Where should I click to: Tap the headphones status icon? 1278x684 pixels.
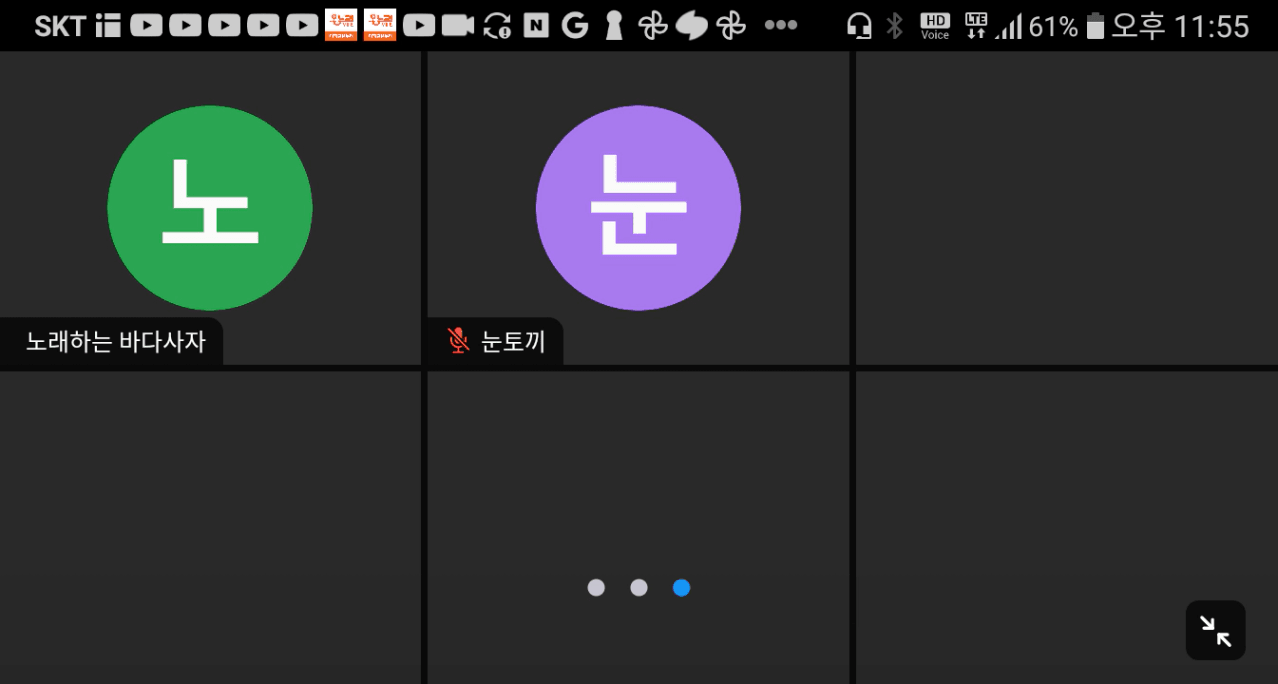[859, 26]
